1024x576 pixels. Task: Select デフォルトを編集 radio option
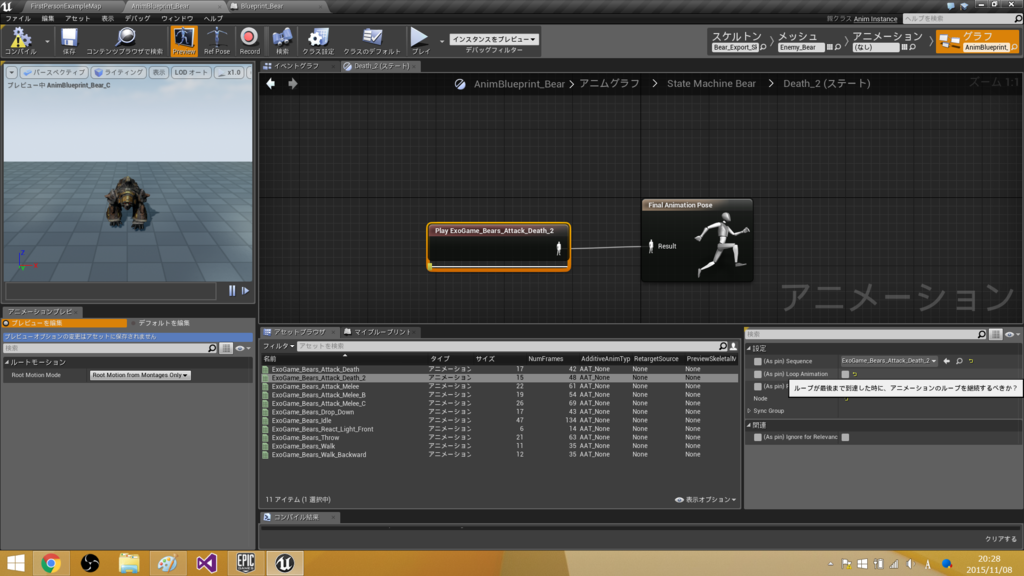(160, 323)
